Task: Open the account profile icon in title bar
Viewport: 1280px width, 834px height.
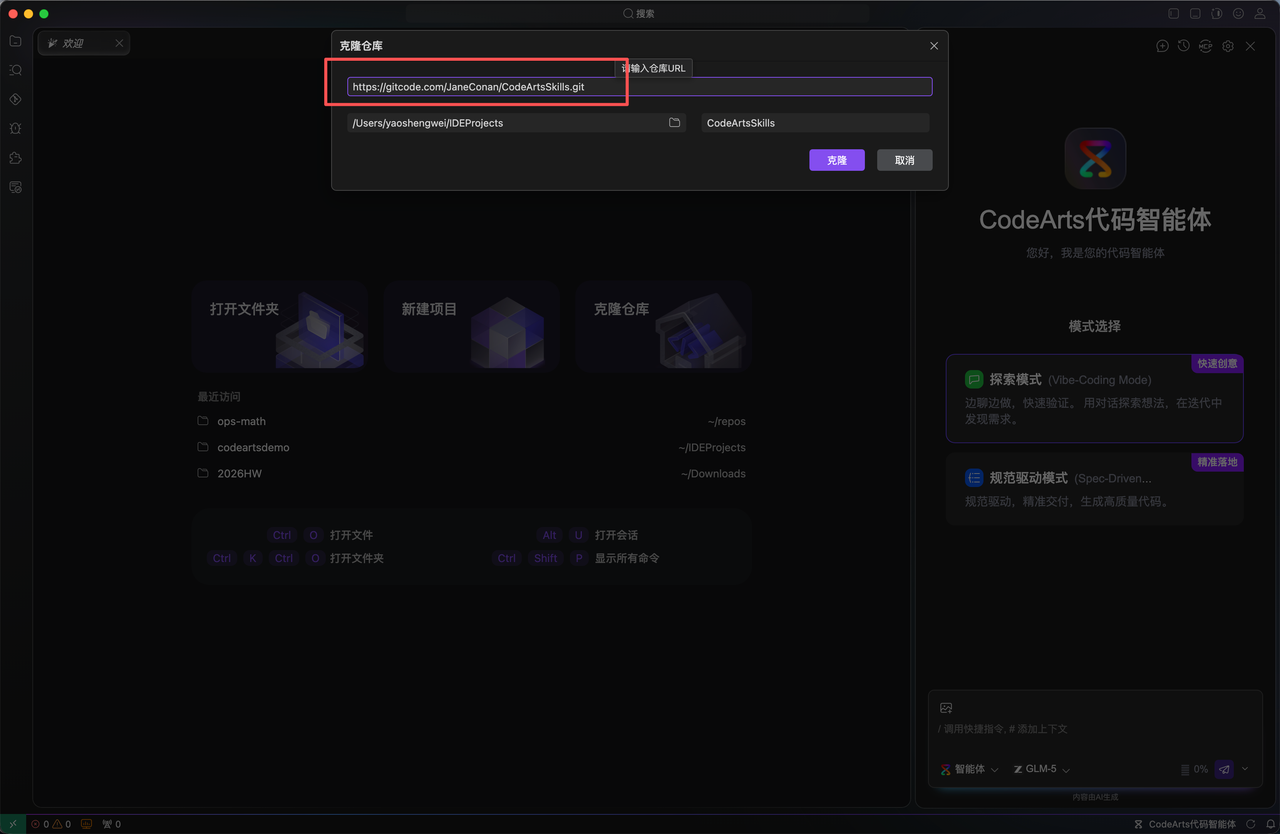Action: point(1260,14)
